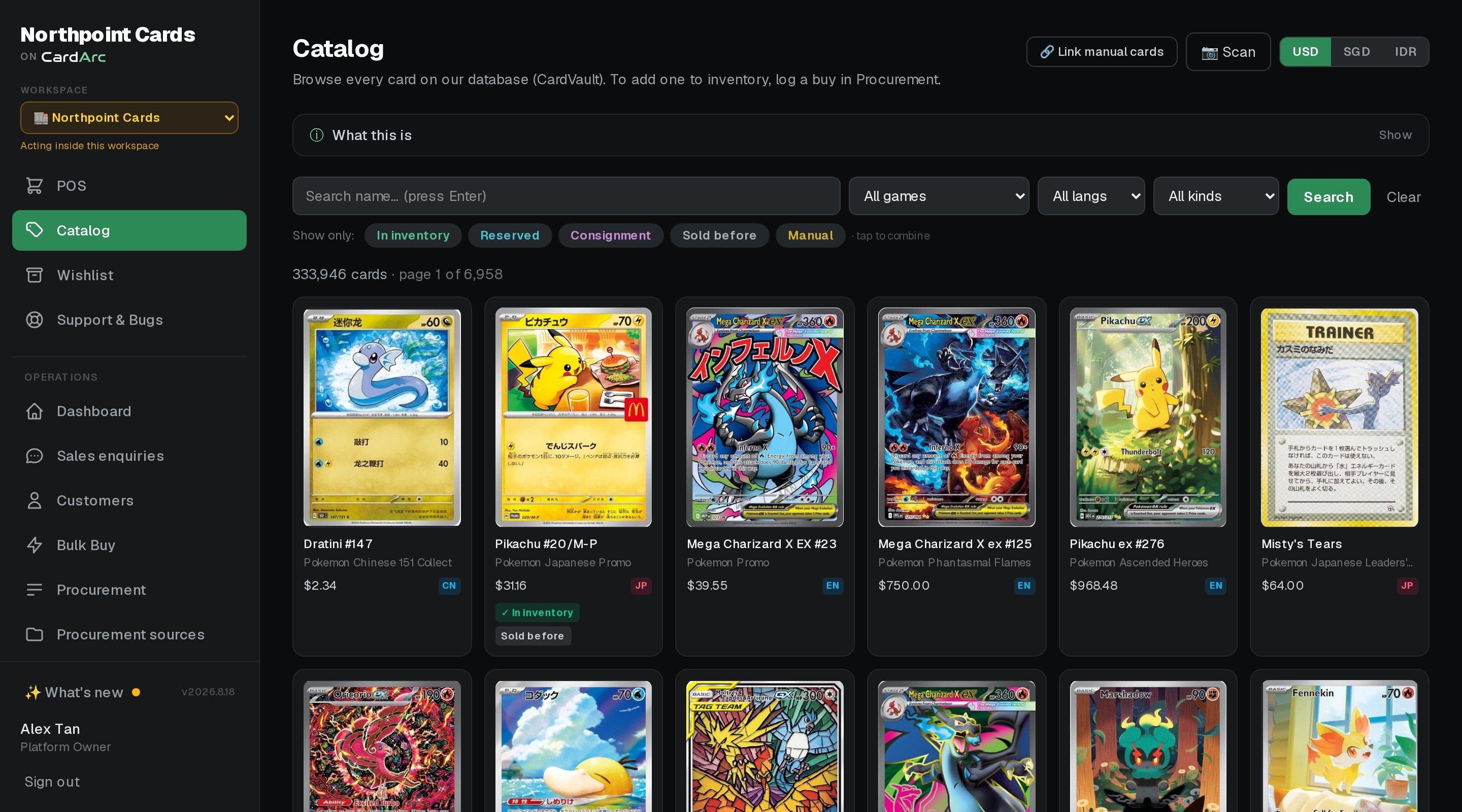Open the Fennekin card thumbnail

pos(1340,746)
